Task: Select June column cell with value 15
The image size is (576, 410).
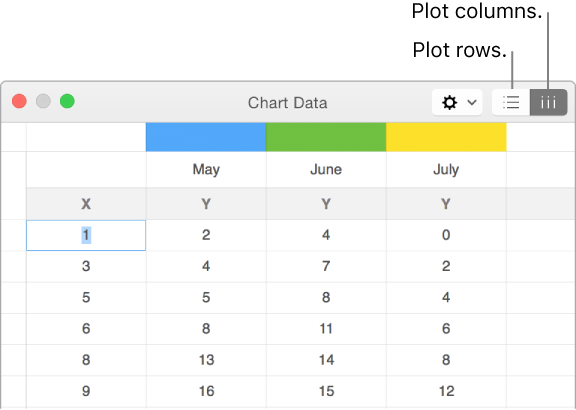Action: (x=326, y=391)
